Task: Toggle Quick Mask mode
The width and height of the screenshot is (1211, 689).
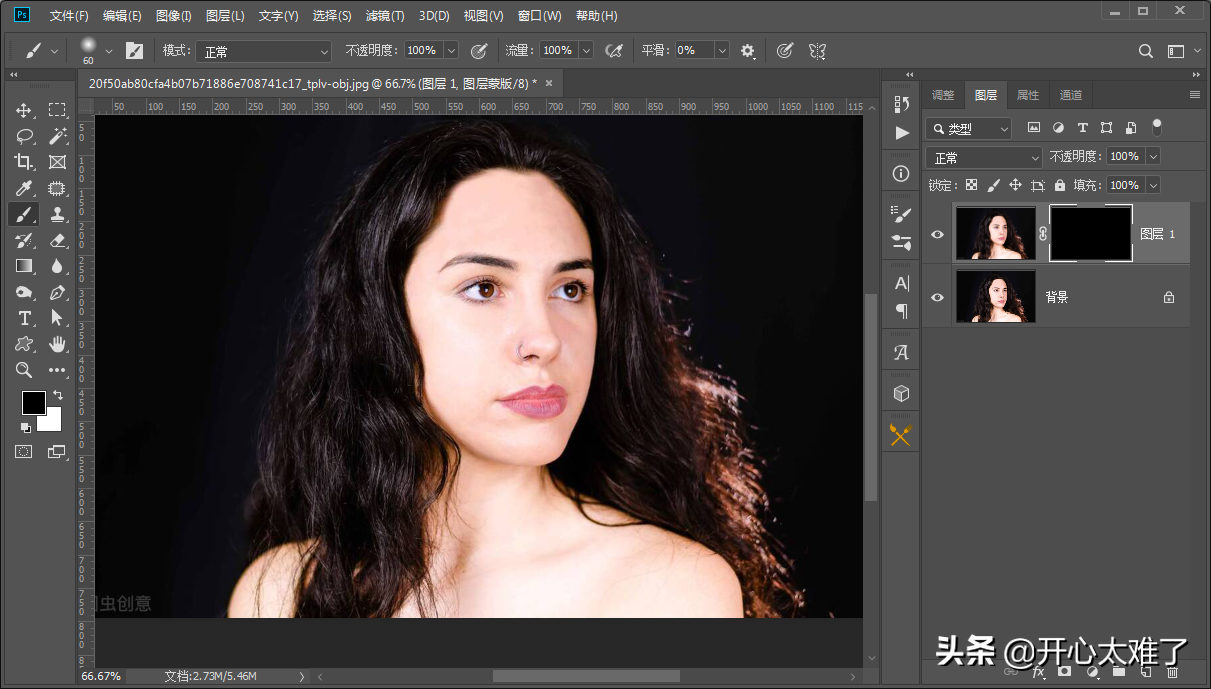Action: click(x=23, y=452)
